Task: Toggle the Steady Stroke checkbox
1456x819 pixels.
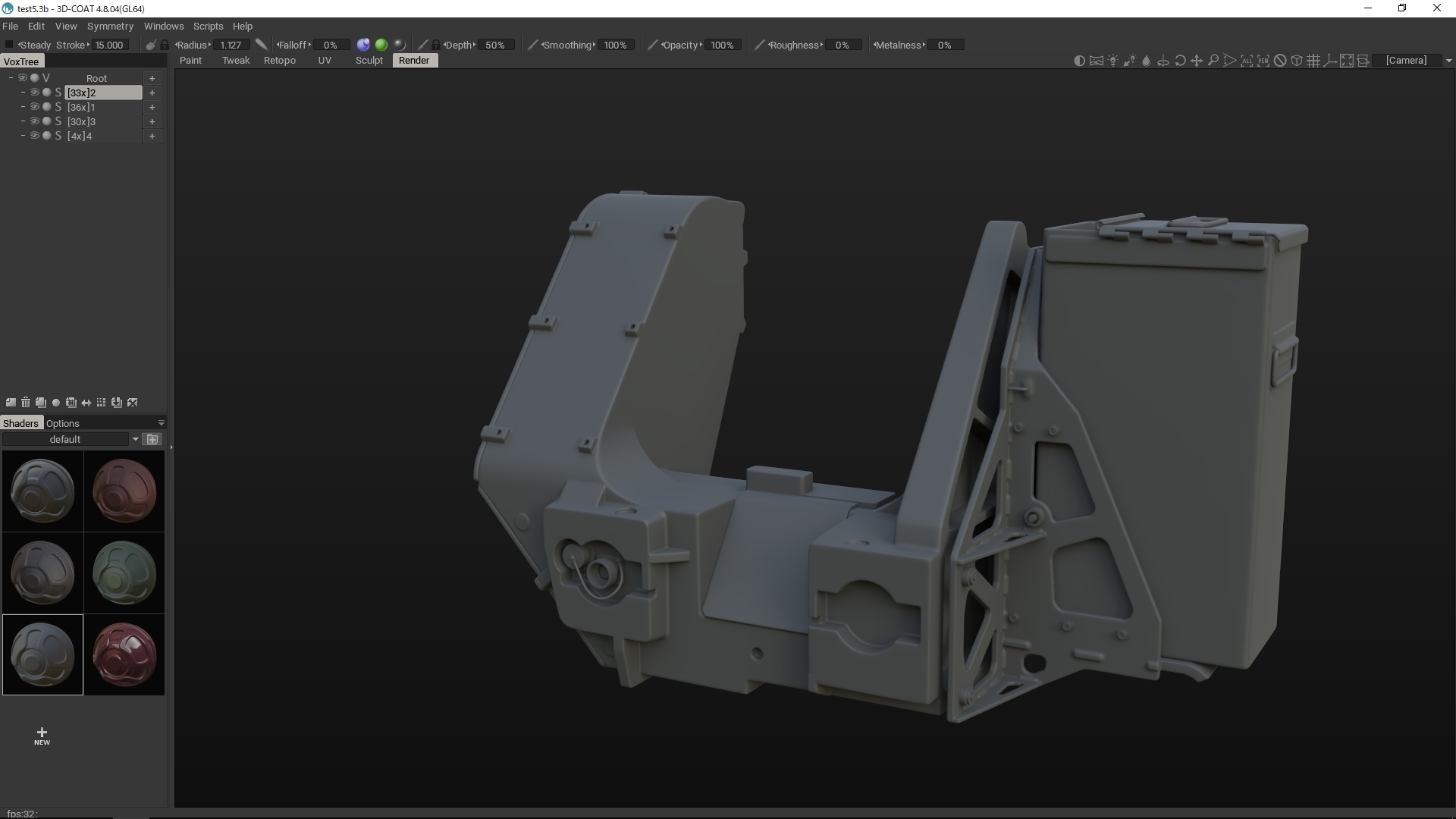Action: [x=8, y=44]
